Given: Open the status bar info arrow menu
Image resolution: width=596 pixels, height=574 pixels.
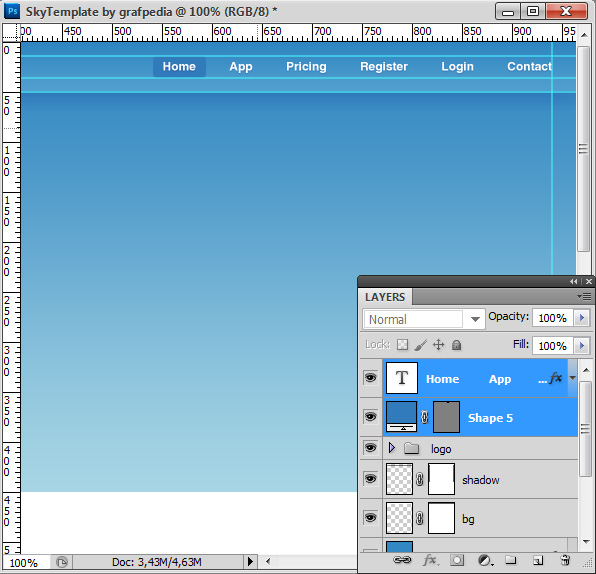Looking at the screenshot, I should pos(250,561).
